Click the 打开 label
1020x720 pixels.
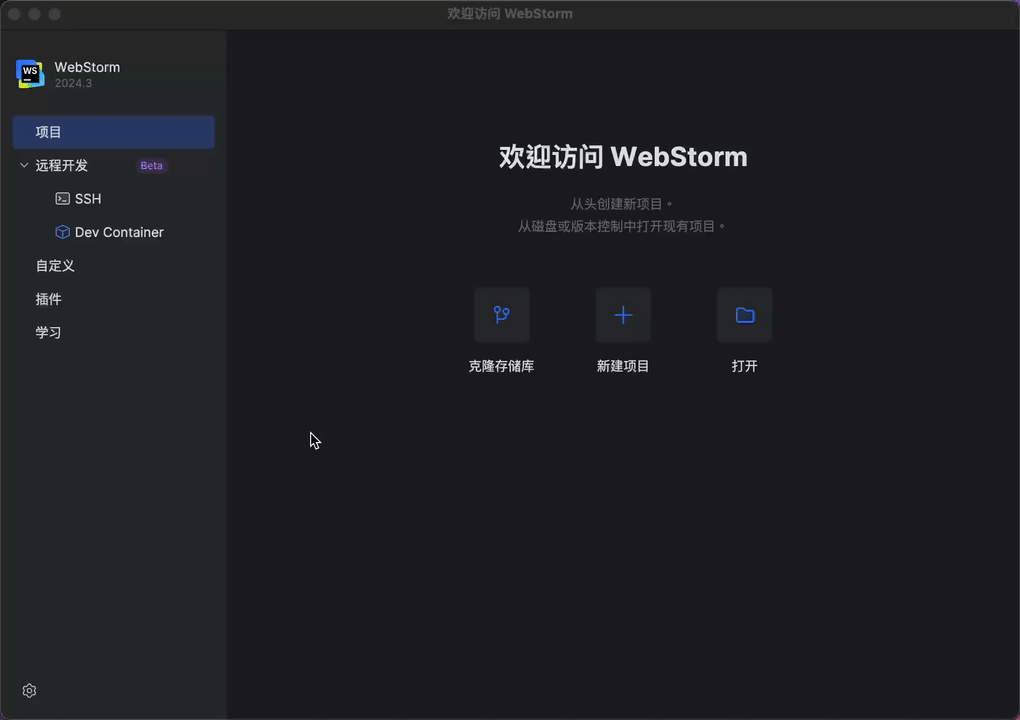tap(745, 366)
